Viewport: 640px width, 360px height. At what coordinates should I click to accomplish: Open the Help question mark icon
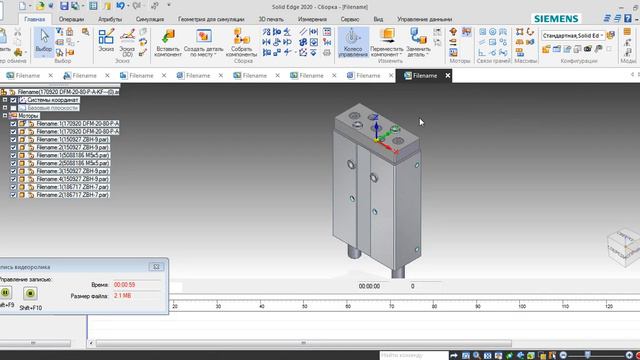coord(628,18)
